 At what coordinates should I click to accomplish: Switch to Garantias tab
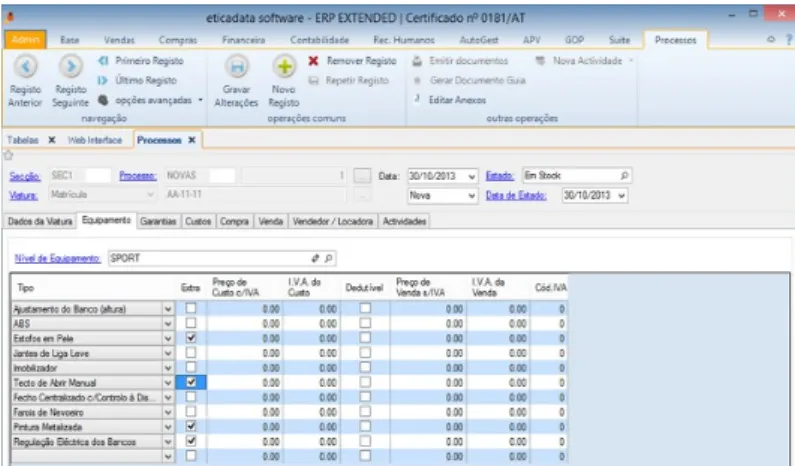coord(158,221)
